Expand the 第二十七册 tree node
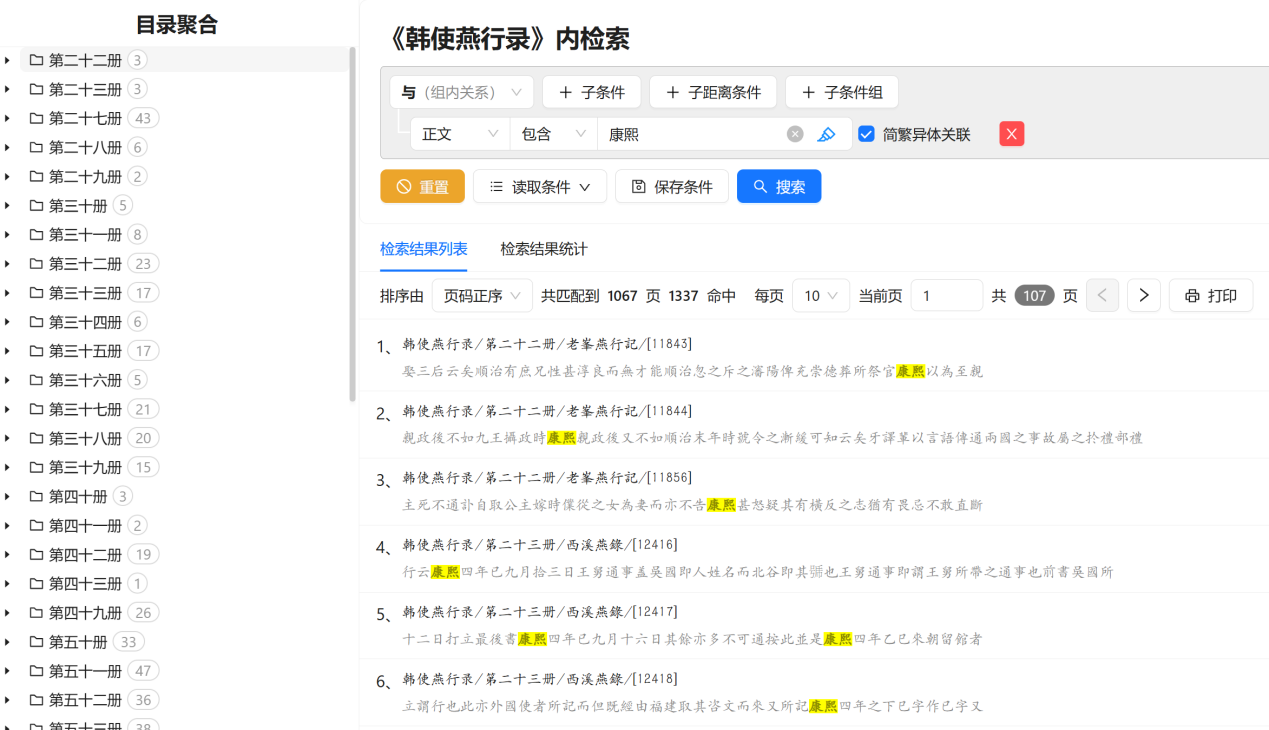The height and width of the screenshot is (730, 1269). [8, 119]
